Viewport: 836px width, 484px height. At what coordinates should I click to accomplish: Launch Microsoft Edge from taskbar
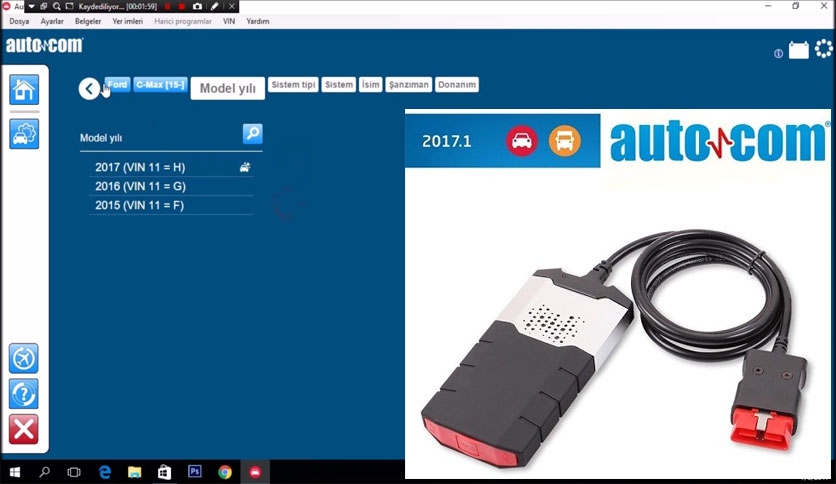[104, 472]
